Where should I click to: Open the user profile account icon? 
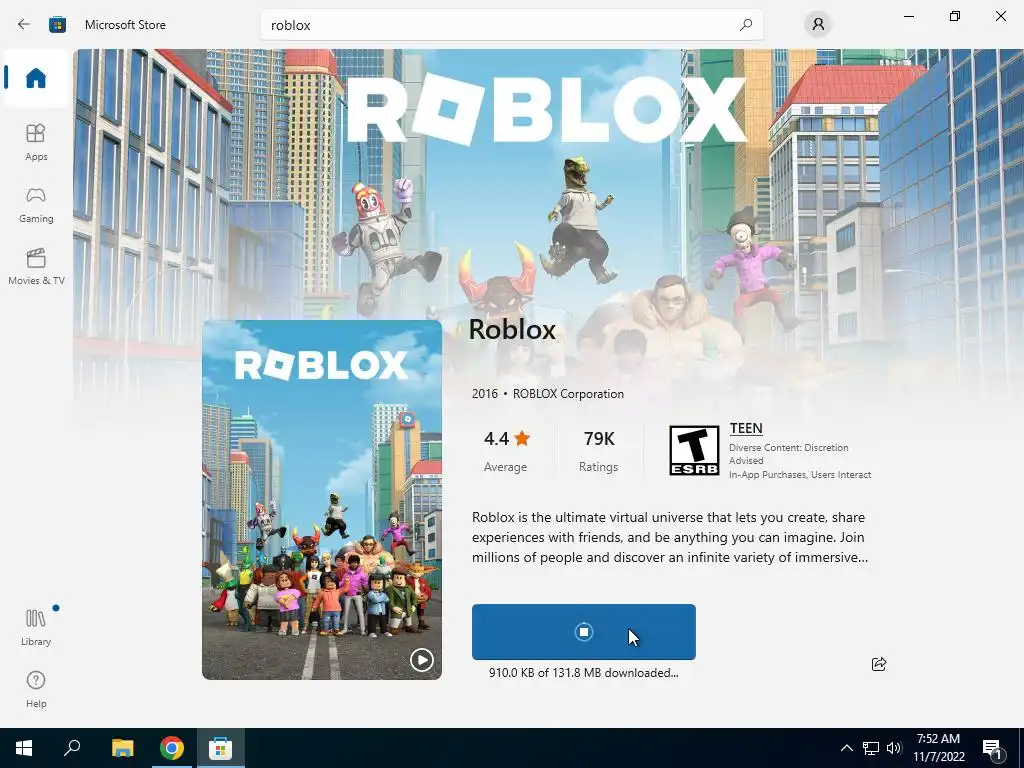[818, 25]
